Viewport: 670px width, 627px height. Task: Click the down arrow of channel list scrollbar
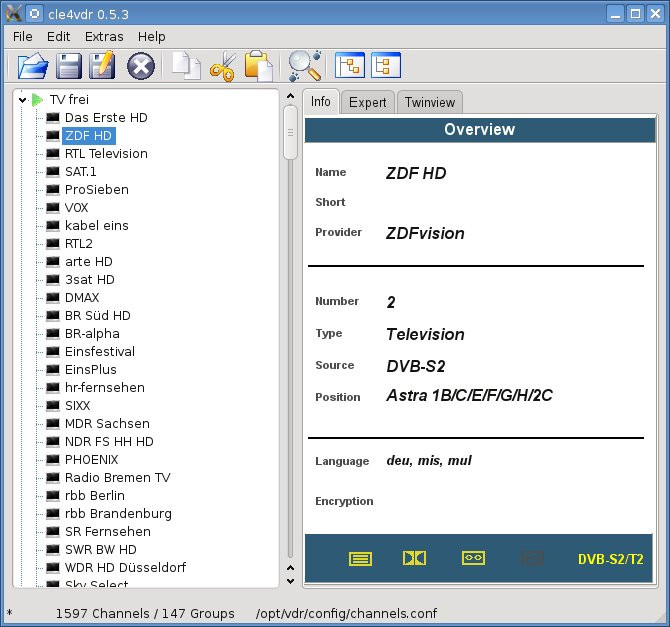point(290,580)
